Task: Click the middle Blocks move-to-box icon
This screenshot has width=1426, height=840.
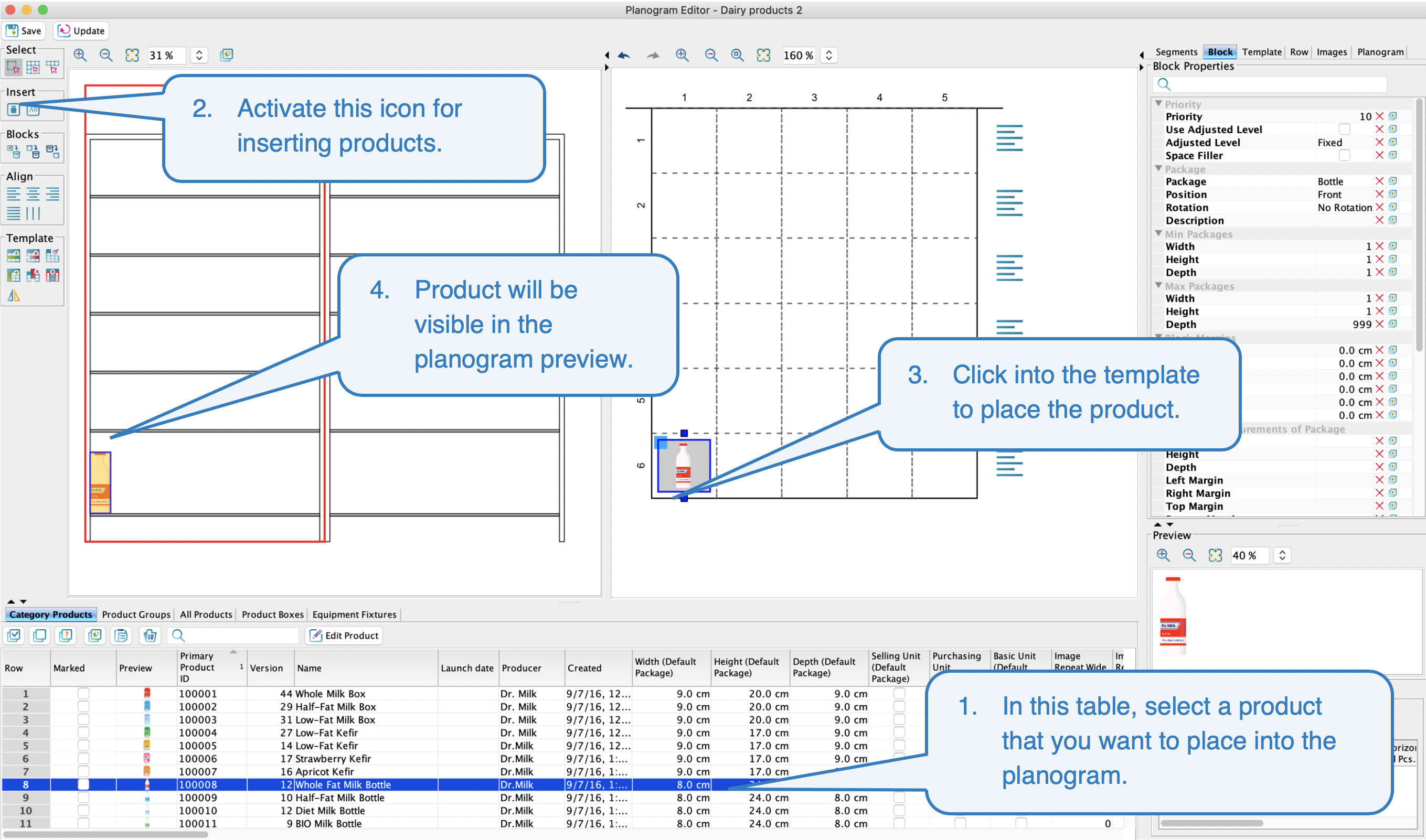Action: click(x=33, y=152)
